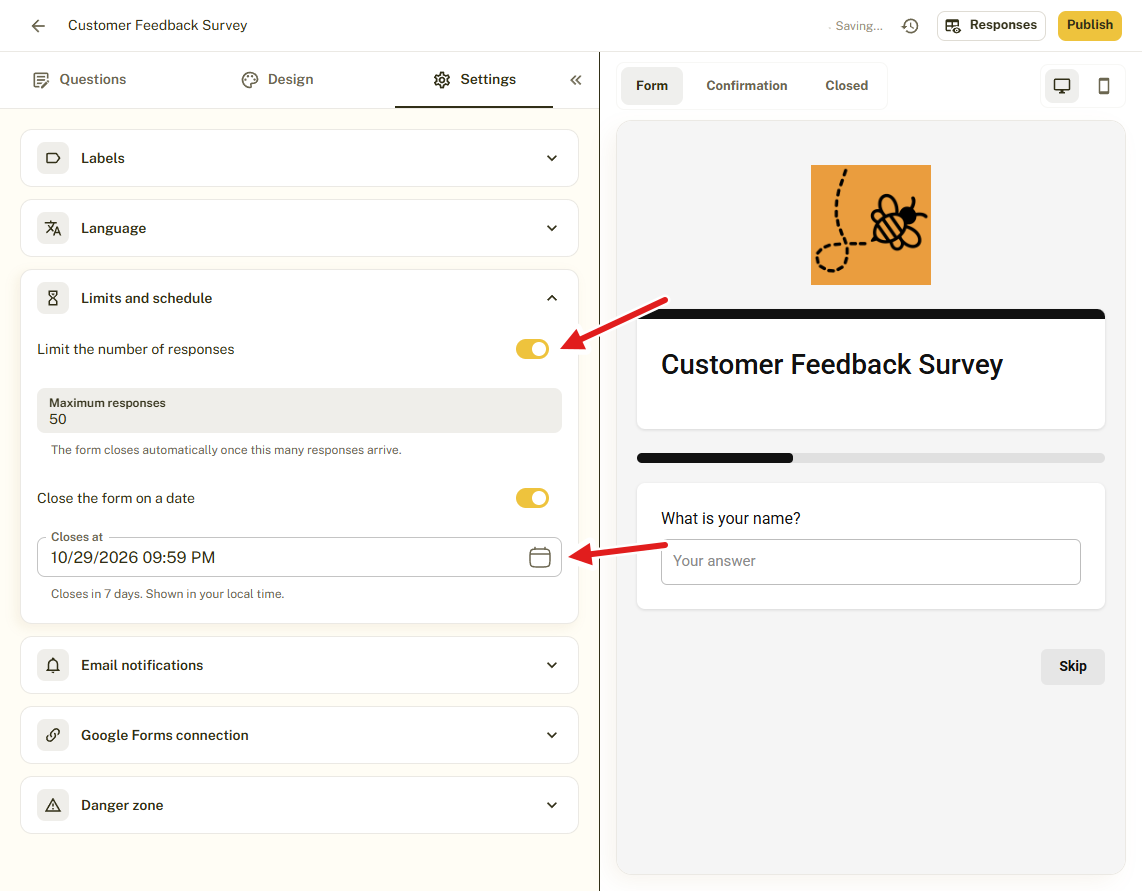Screen dimensions: 1142x891
Task: Expand Danger zone section chevron
Action: [552, 805]
